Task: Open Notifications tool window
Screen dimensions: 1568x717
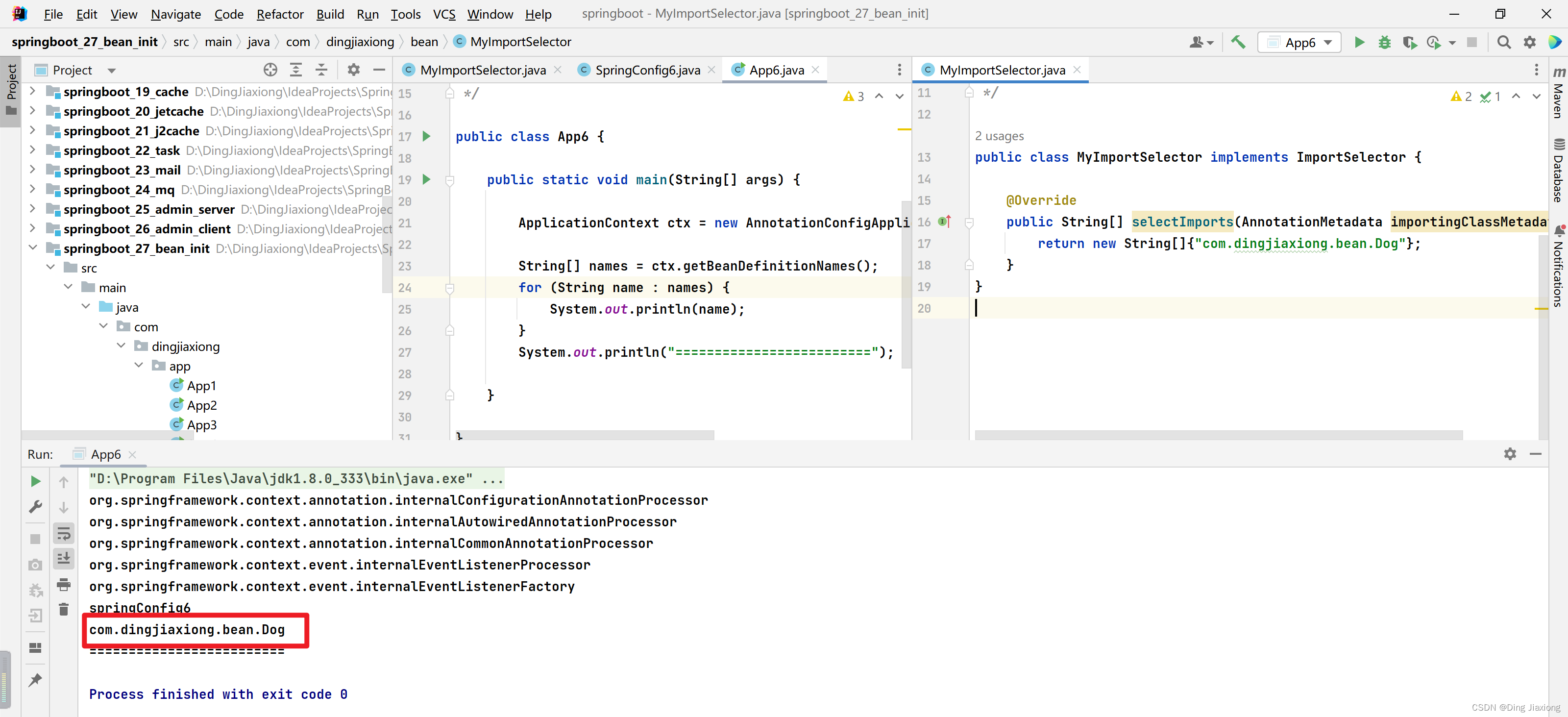Action: coord(1558,265)
